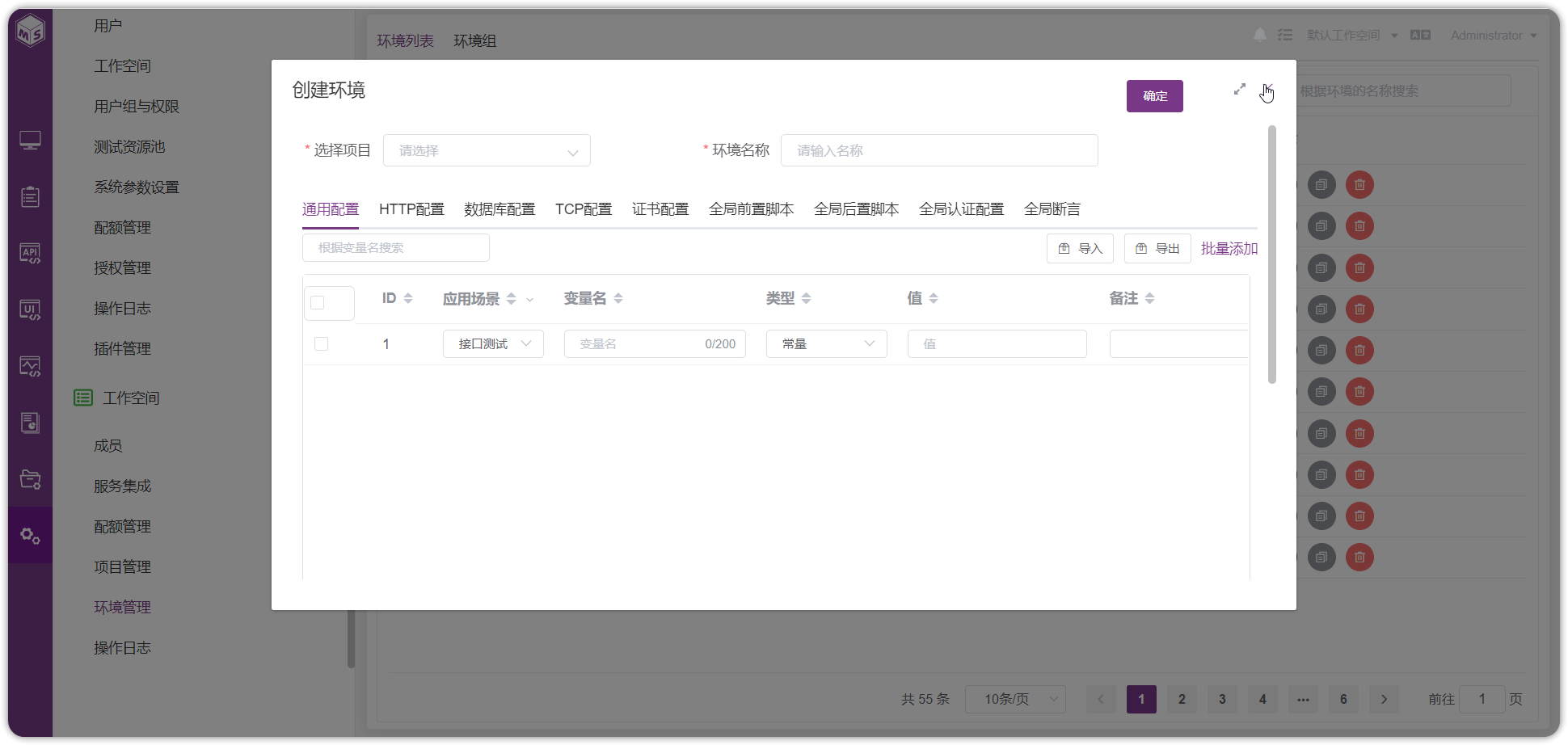
Task: Open the 应用场景 column filter arrow
Action: pos(529,299)
